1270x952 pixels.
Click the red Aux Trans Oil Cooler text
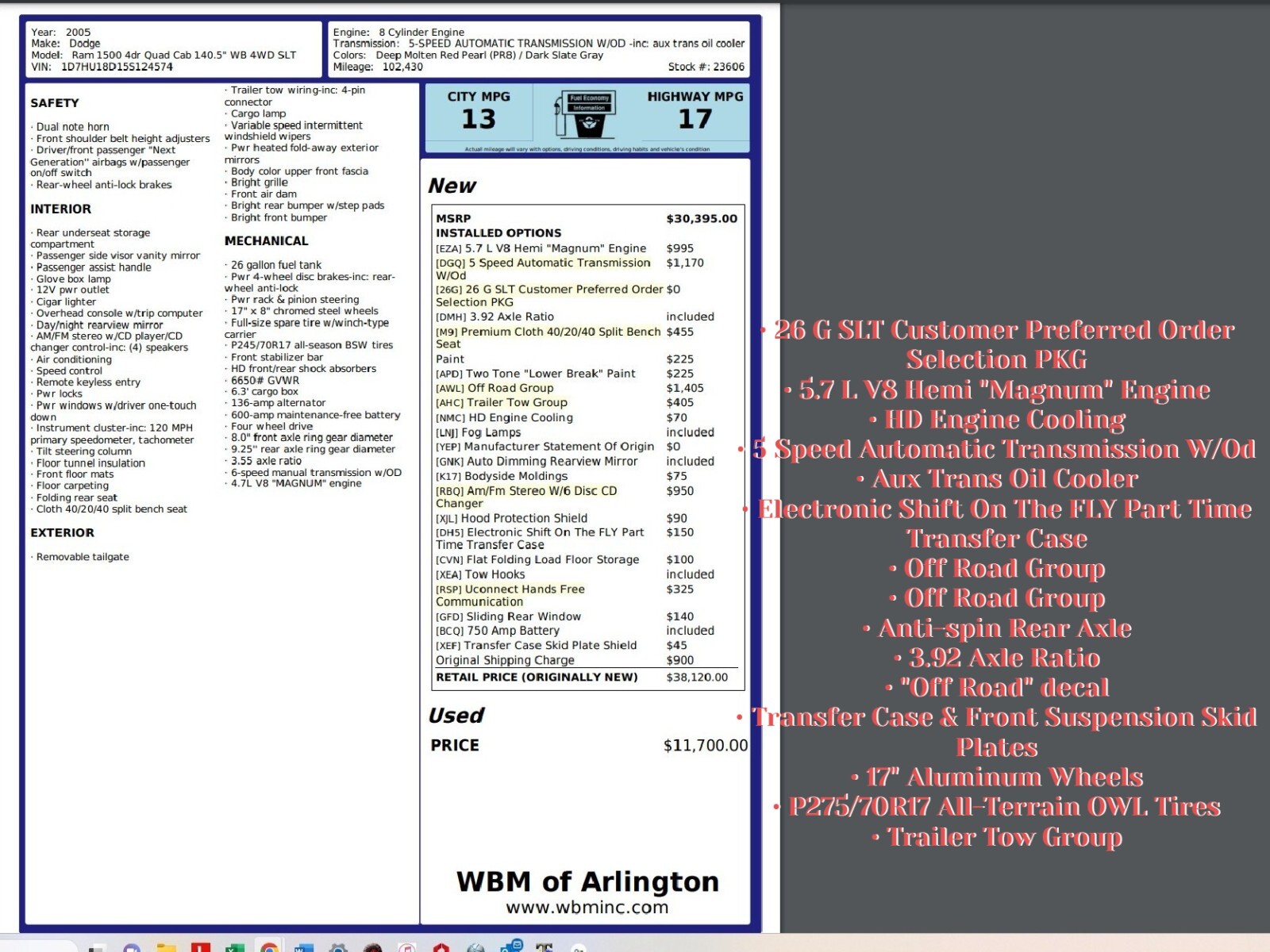pos(998,479)
